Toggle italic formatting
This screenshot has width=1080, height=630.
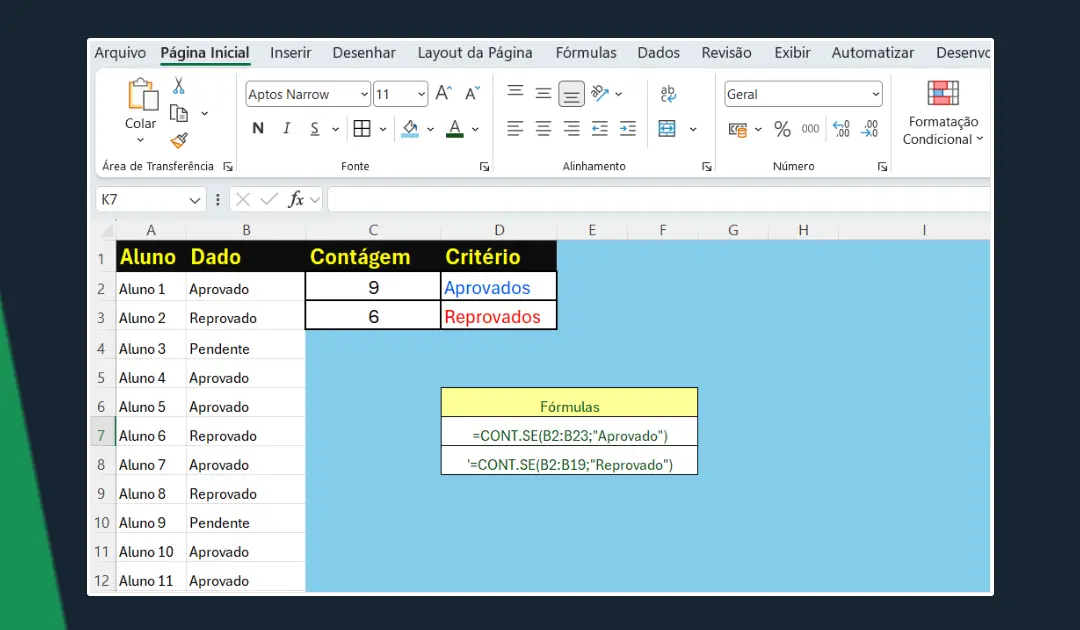click(x=286, y=128)
